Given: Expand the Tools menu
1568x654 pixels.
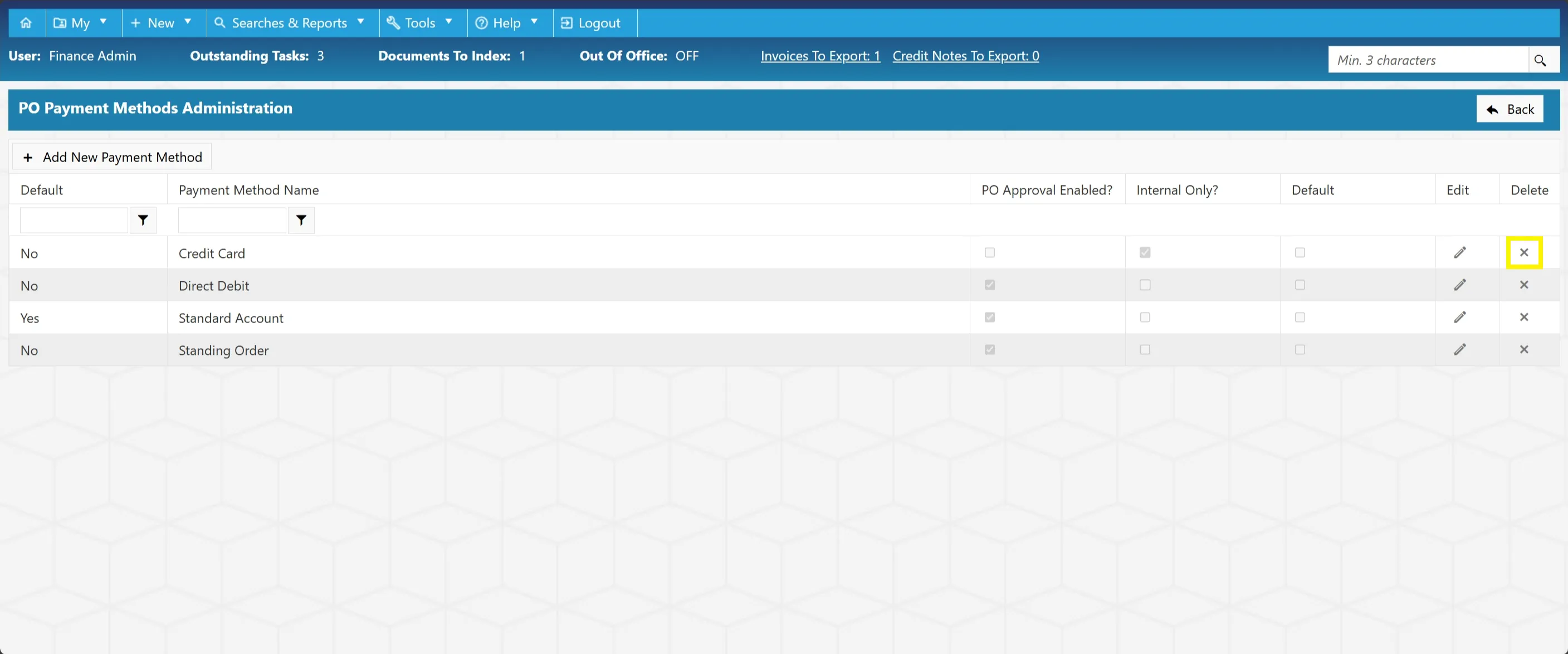Looking at the screenshot, I should [423, 22].
